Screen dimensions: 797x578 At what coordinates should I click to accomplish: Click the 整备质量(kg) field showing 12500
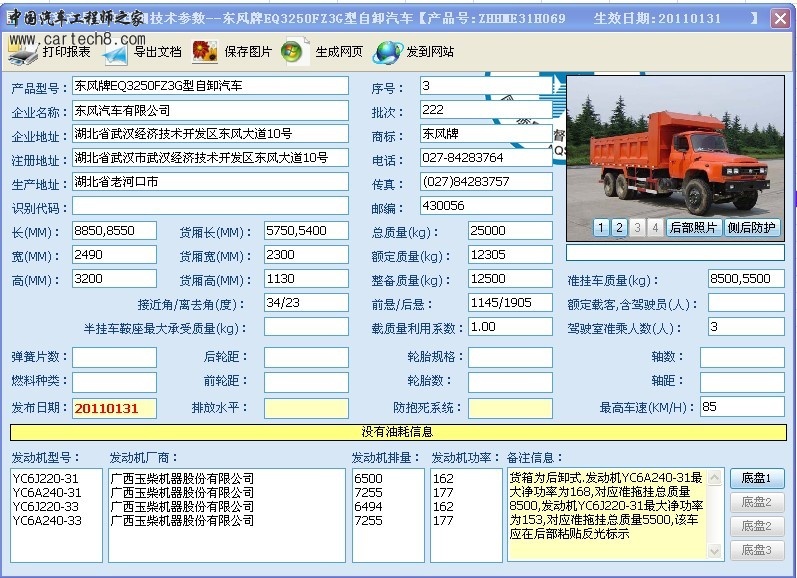point(510,279)
